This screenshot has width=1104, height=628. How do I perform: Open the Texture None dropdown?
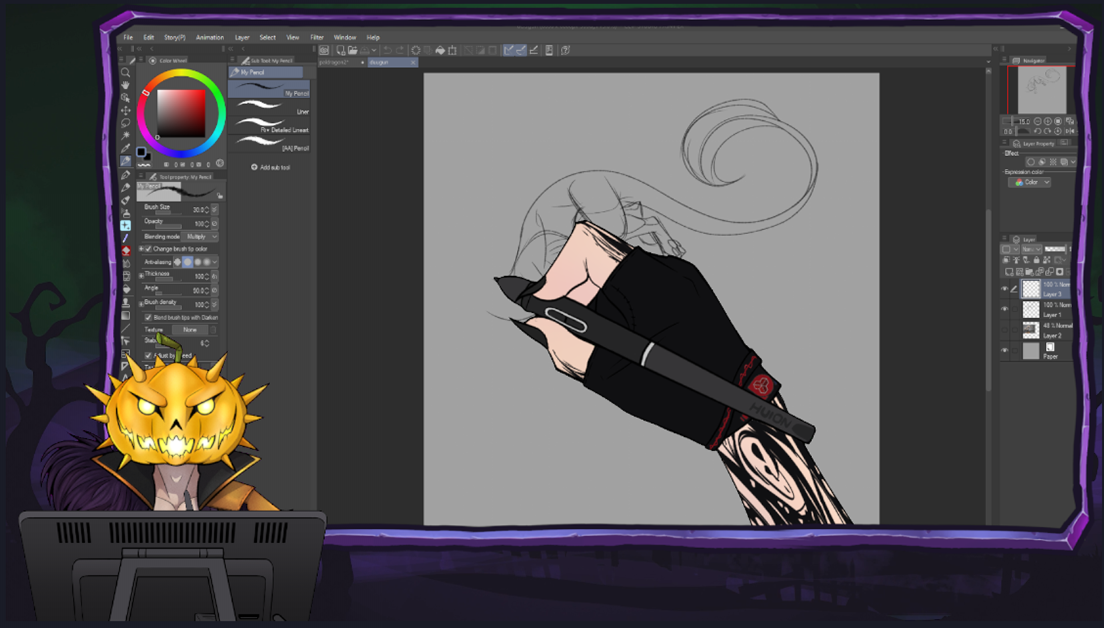(189, 329)
